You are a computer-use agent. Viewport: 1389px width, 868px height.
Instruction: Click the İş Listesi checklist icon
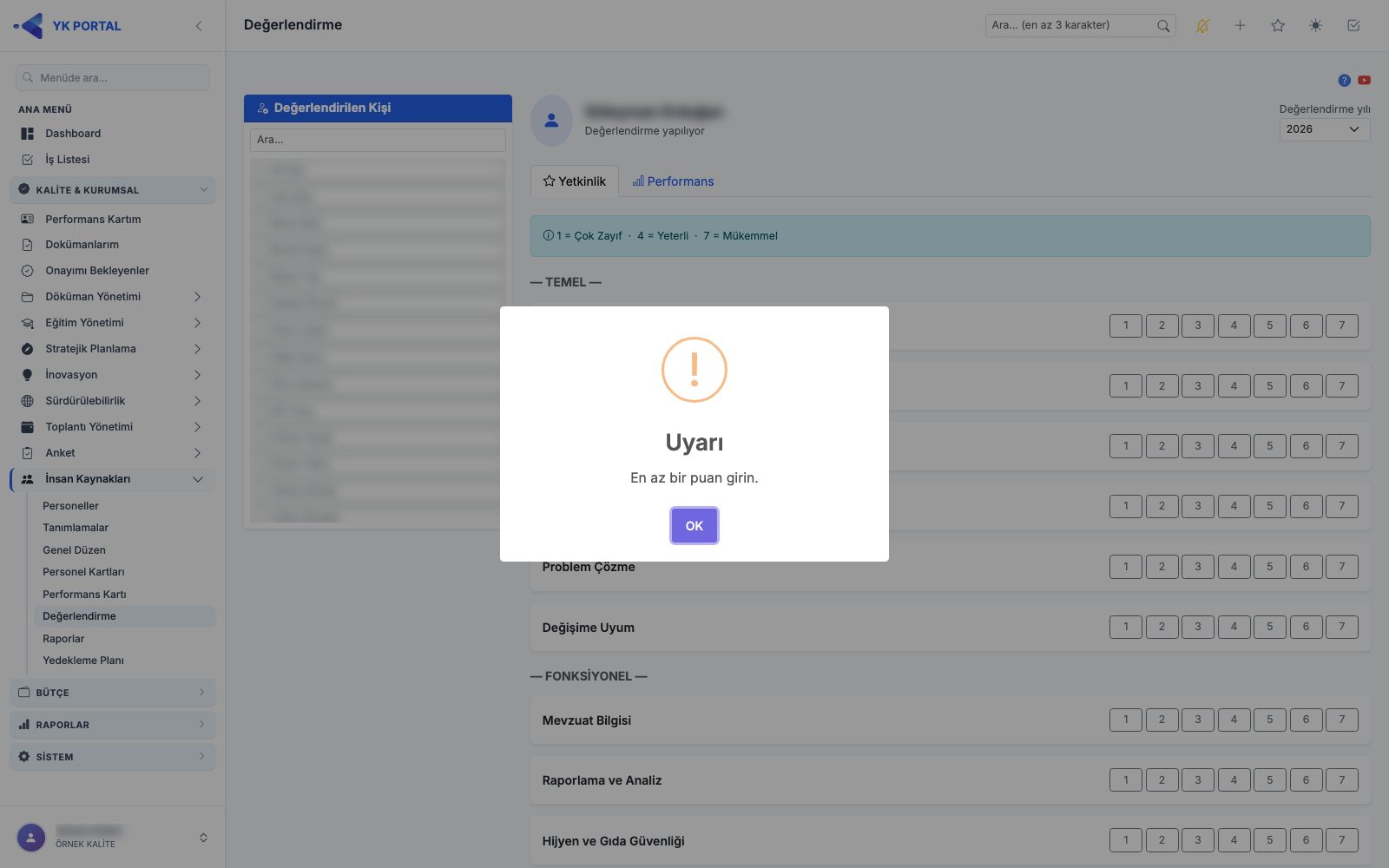[27, 160]
